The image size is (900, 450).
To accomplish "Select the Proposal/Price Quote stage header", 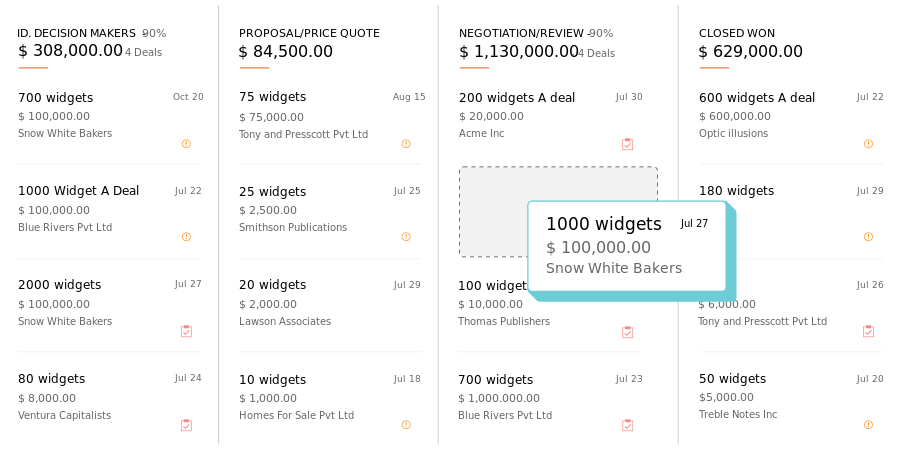I will [x=309, y=33].
